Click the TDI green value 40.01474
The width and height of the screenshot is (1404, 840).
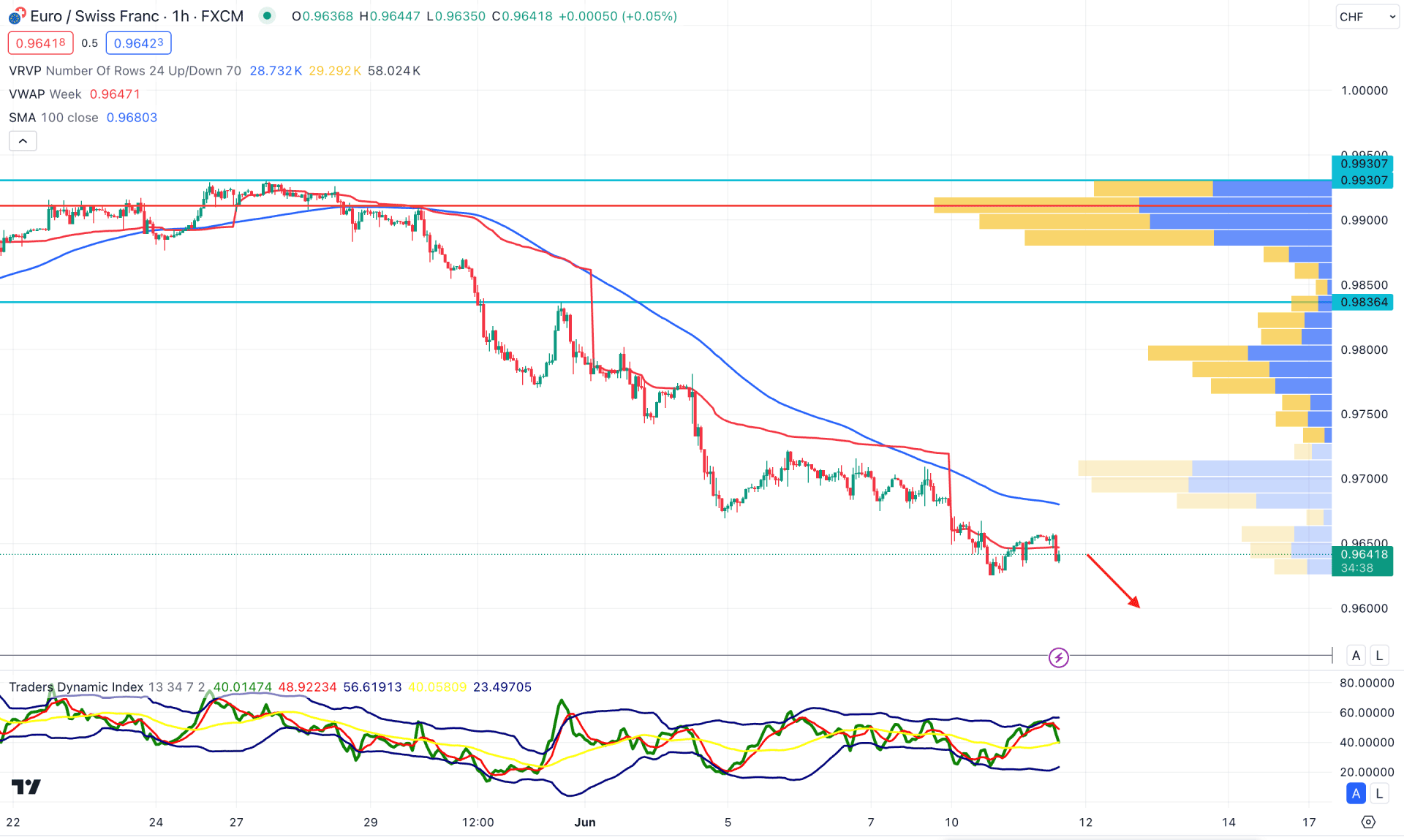tap(242, 687)
